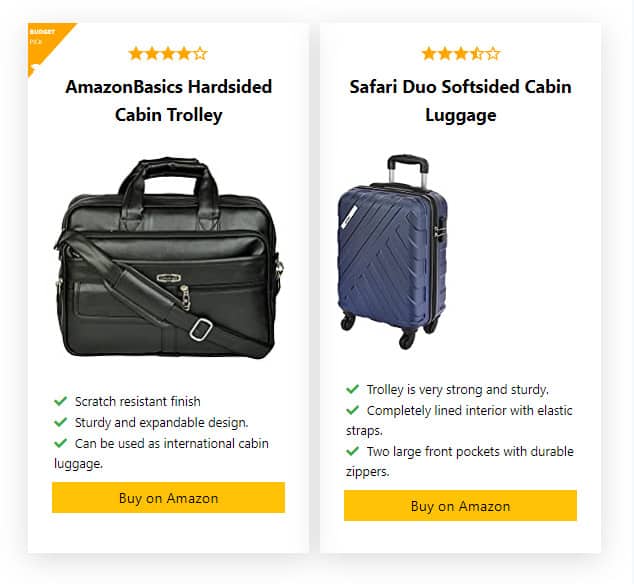The image size is (634, 584).
Task: Select the "Scratch resistant finish" feature text
Action: (138, 401)
